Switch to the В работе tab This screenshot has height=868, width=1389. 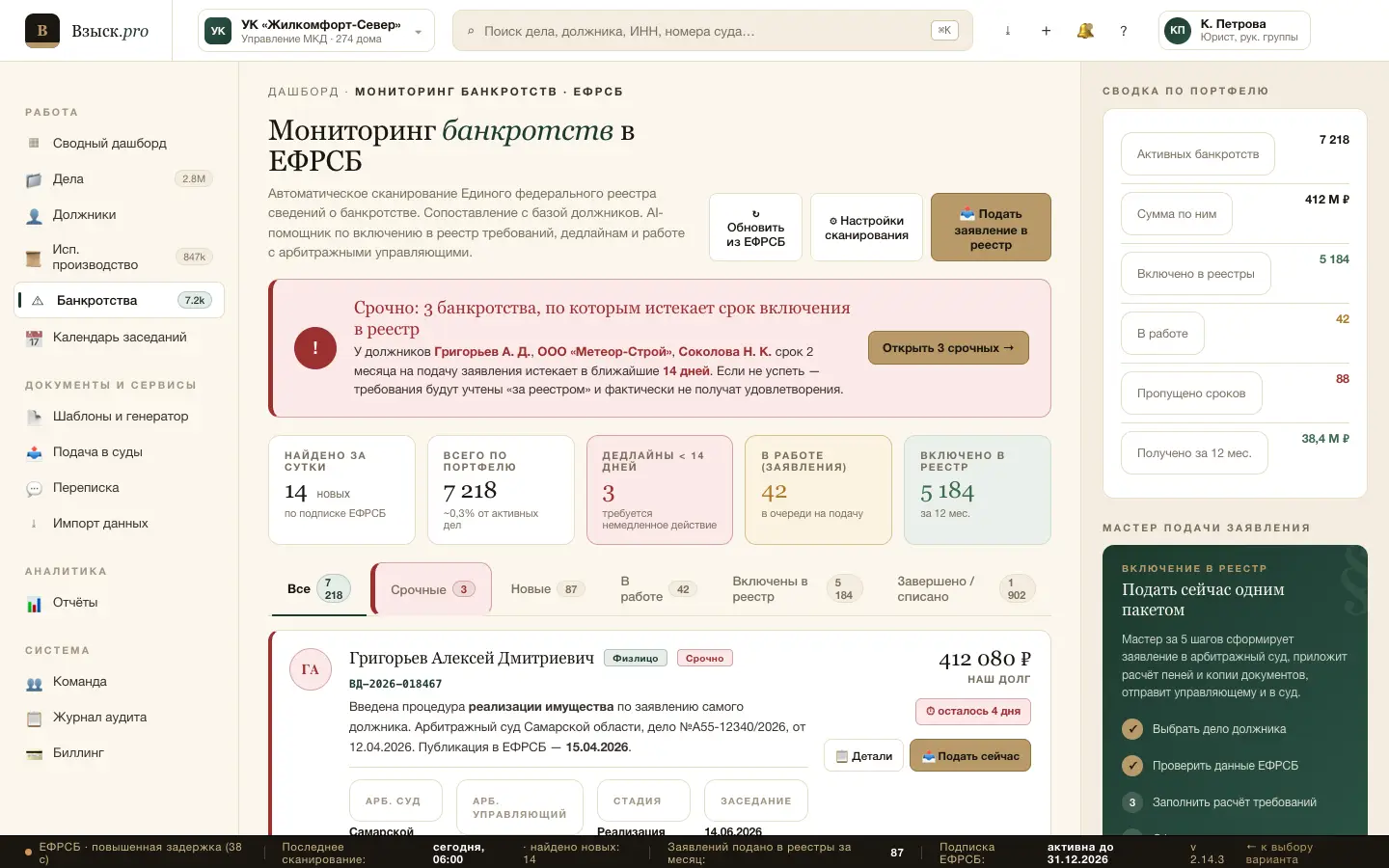659,589
